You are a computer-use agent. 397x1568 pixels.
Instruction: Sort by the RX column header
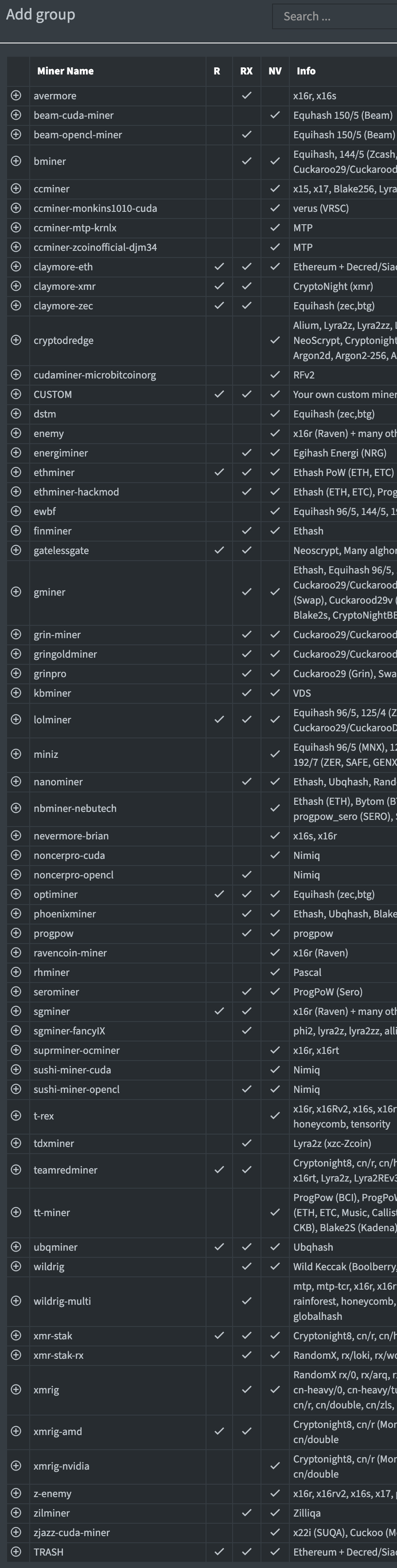(x=247, y=71)
